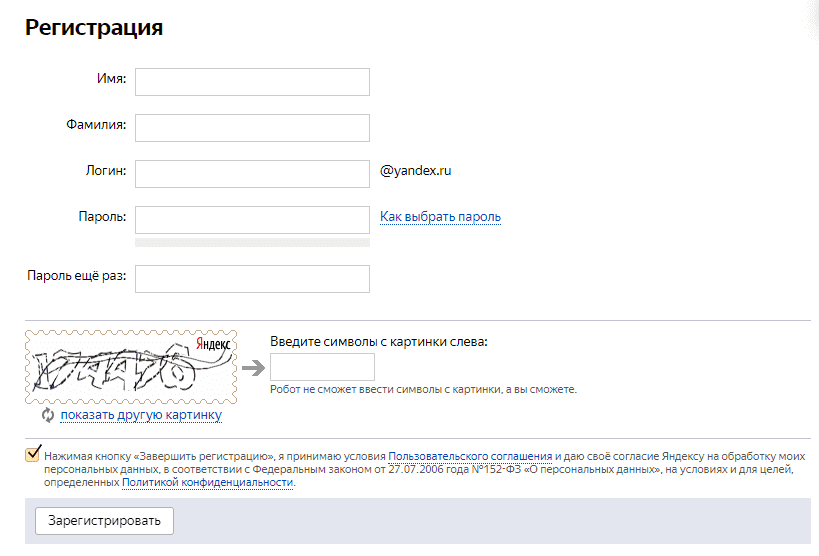Open the Как выбрать пароль link

[440, 216]
